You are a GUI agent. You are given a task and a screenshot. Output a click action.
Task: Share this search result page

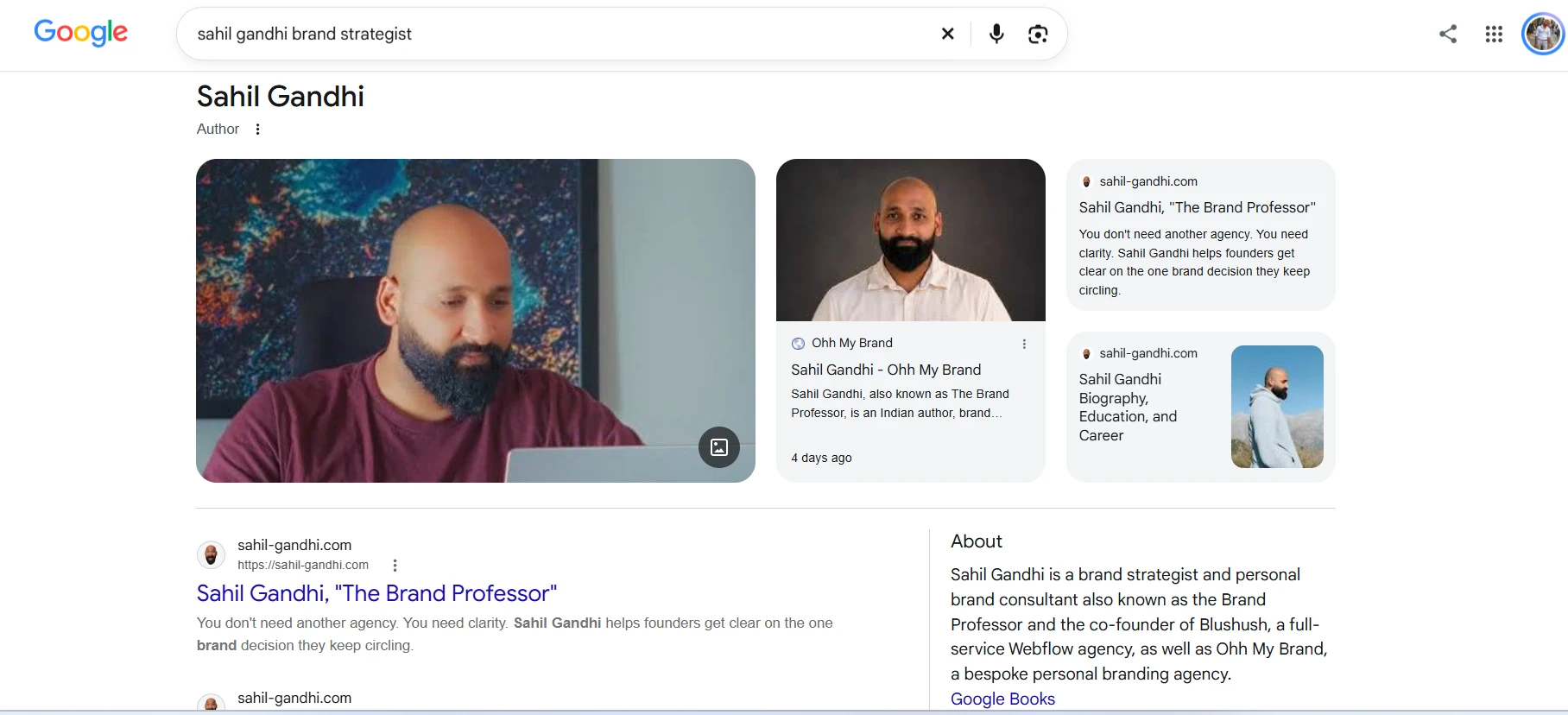(1448, 34)
